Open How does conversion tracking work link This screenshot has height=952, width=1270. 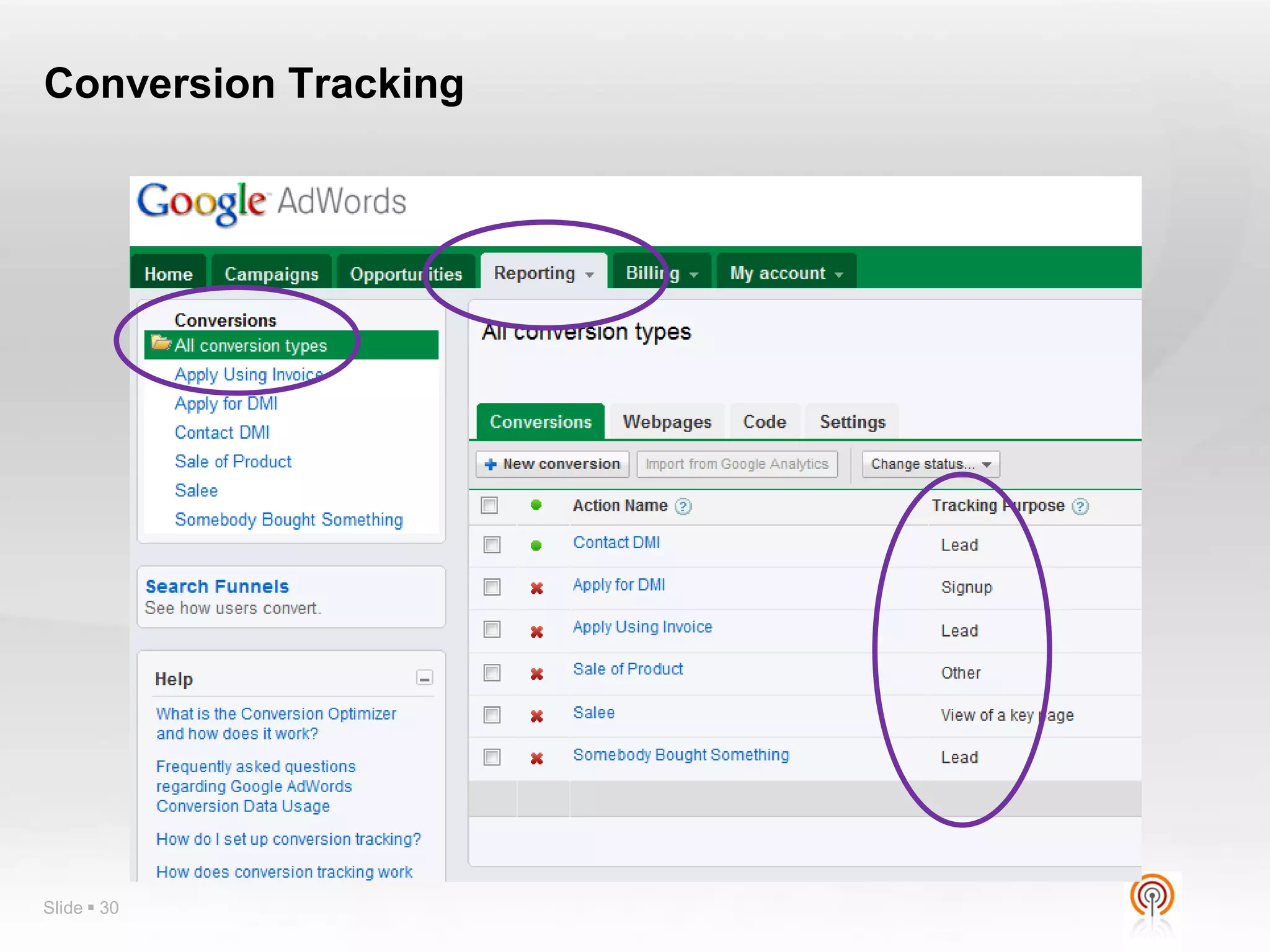pyautogui.click(x=284, y=872)
